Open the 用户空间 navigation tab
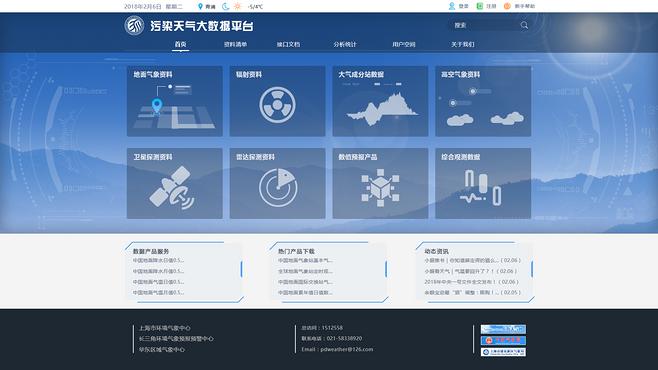The image size is (658, 370). tap(404, 44)
